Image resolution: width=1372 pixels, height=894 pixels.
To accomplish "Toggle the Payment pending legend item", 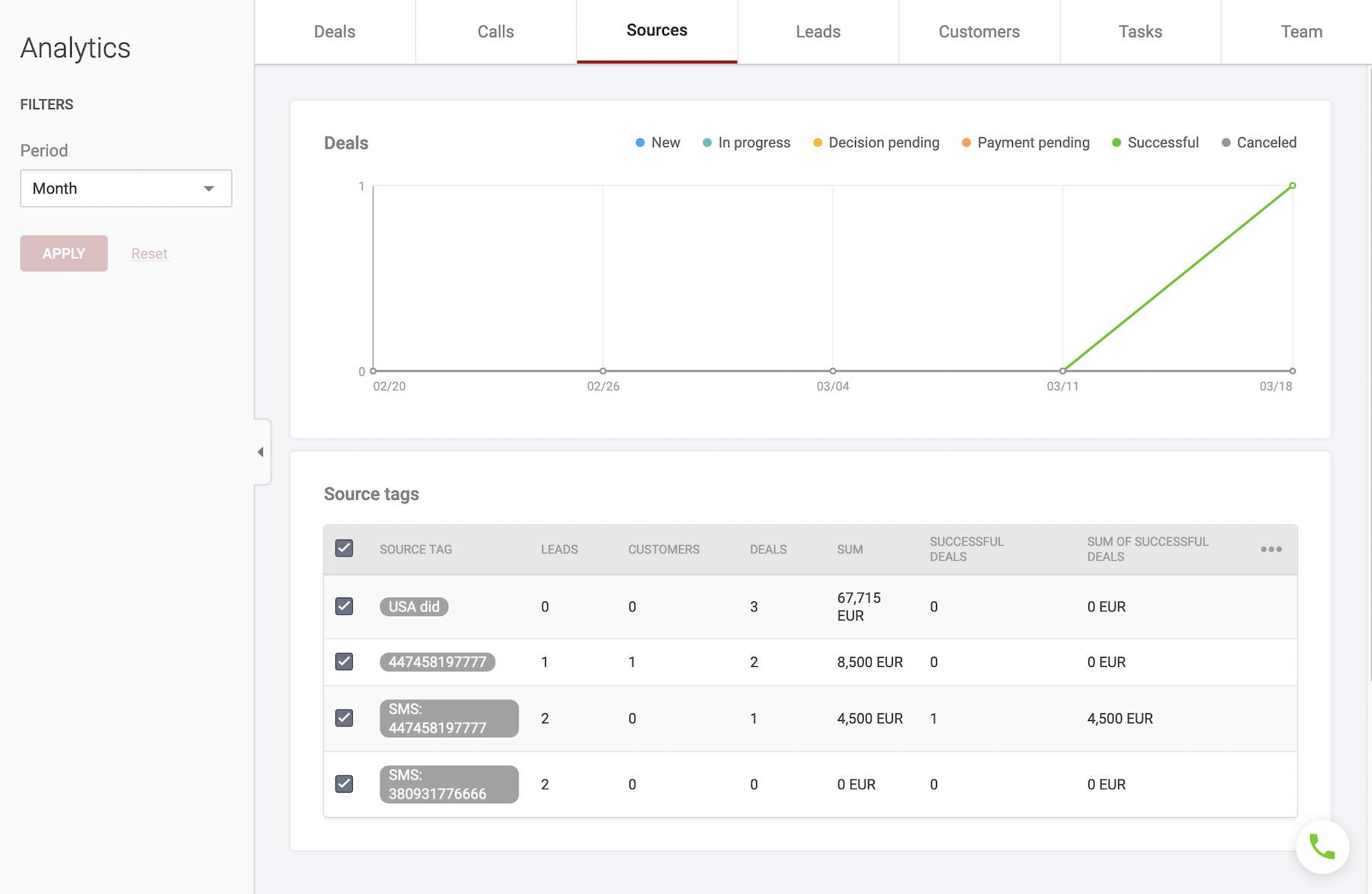I will tap(1025, 143).
